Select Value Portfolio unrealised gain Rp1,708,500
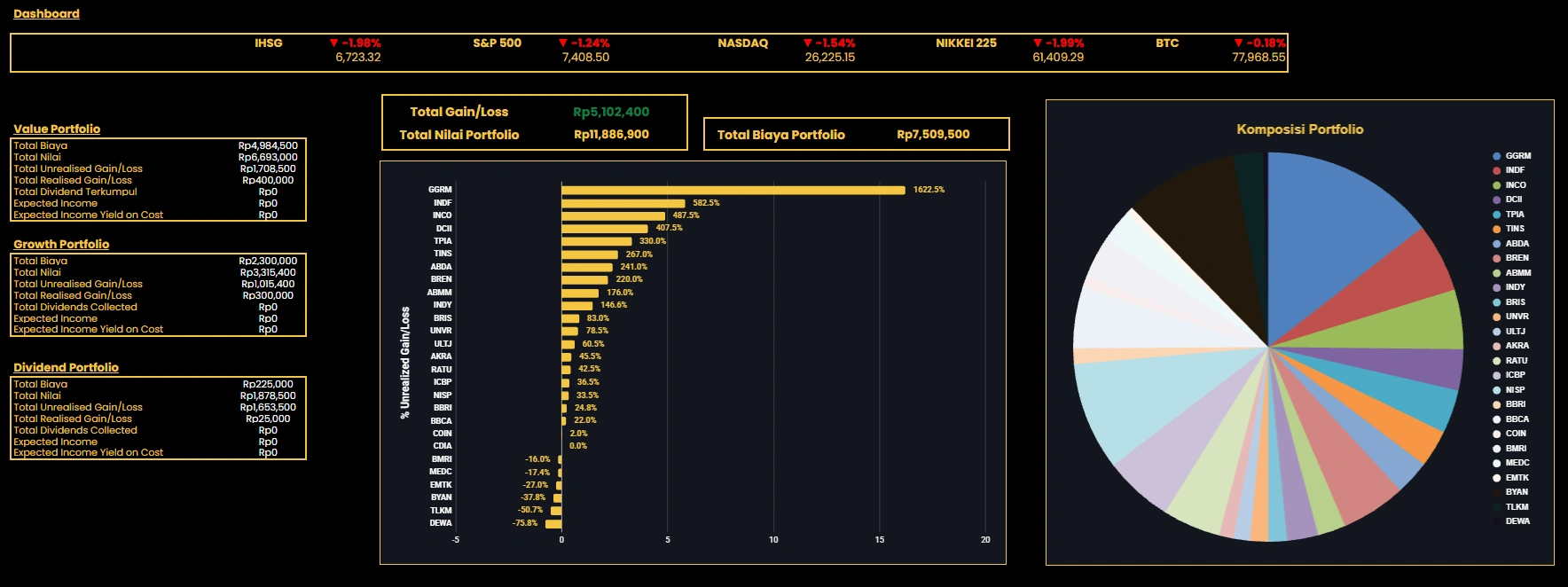This screenshot has height=587, width=1568. (x=268, y=168)
